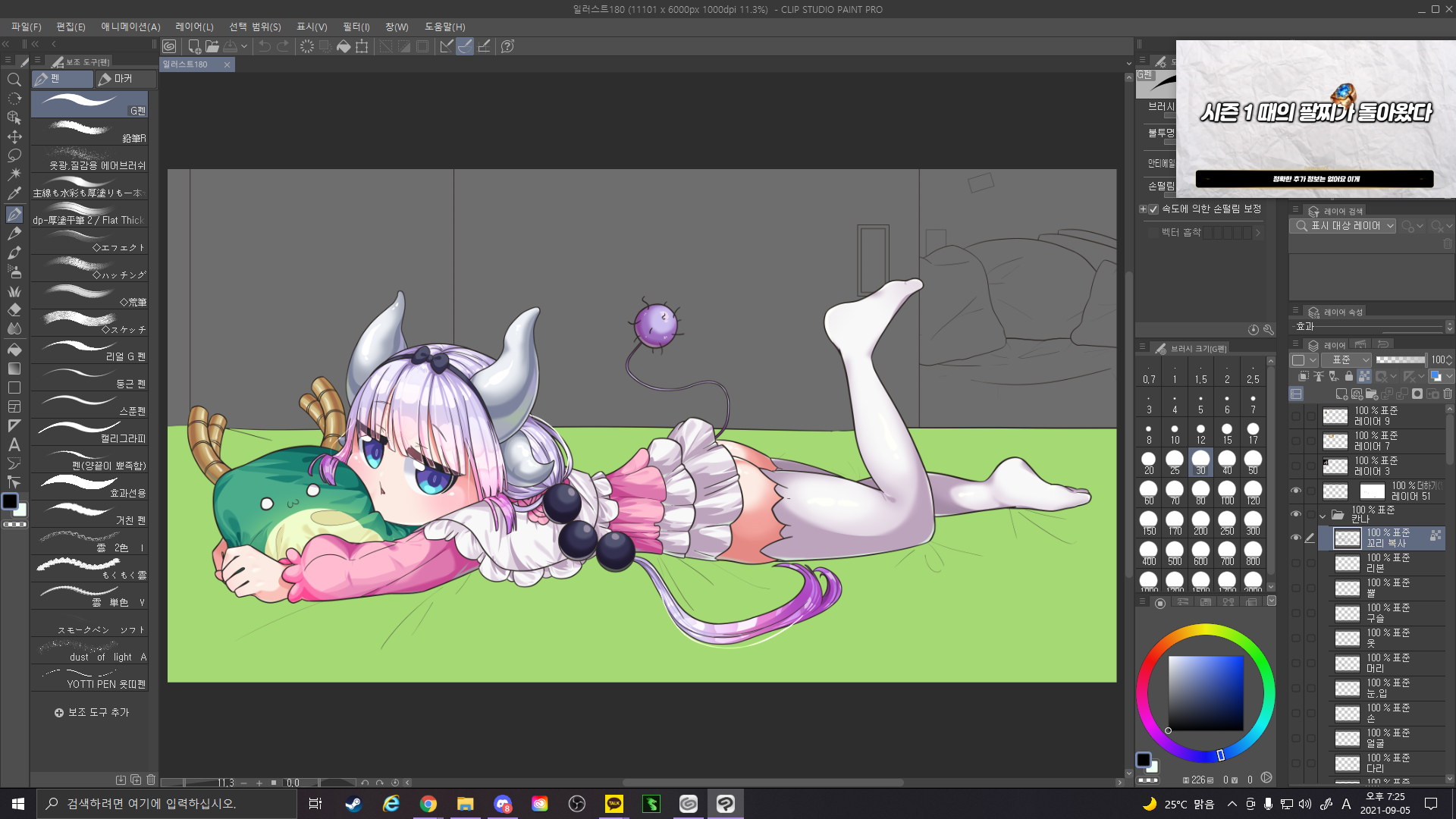The image size is (1456, 819).
Task: Open a file using the folder icon
Action: point(212,46)
